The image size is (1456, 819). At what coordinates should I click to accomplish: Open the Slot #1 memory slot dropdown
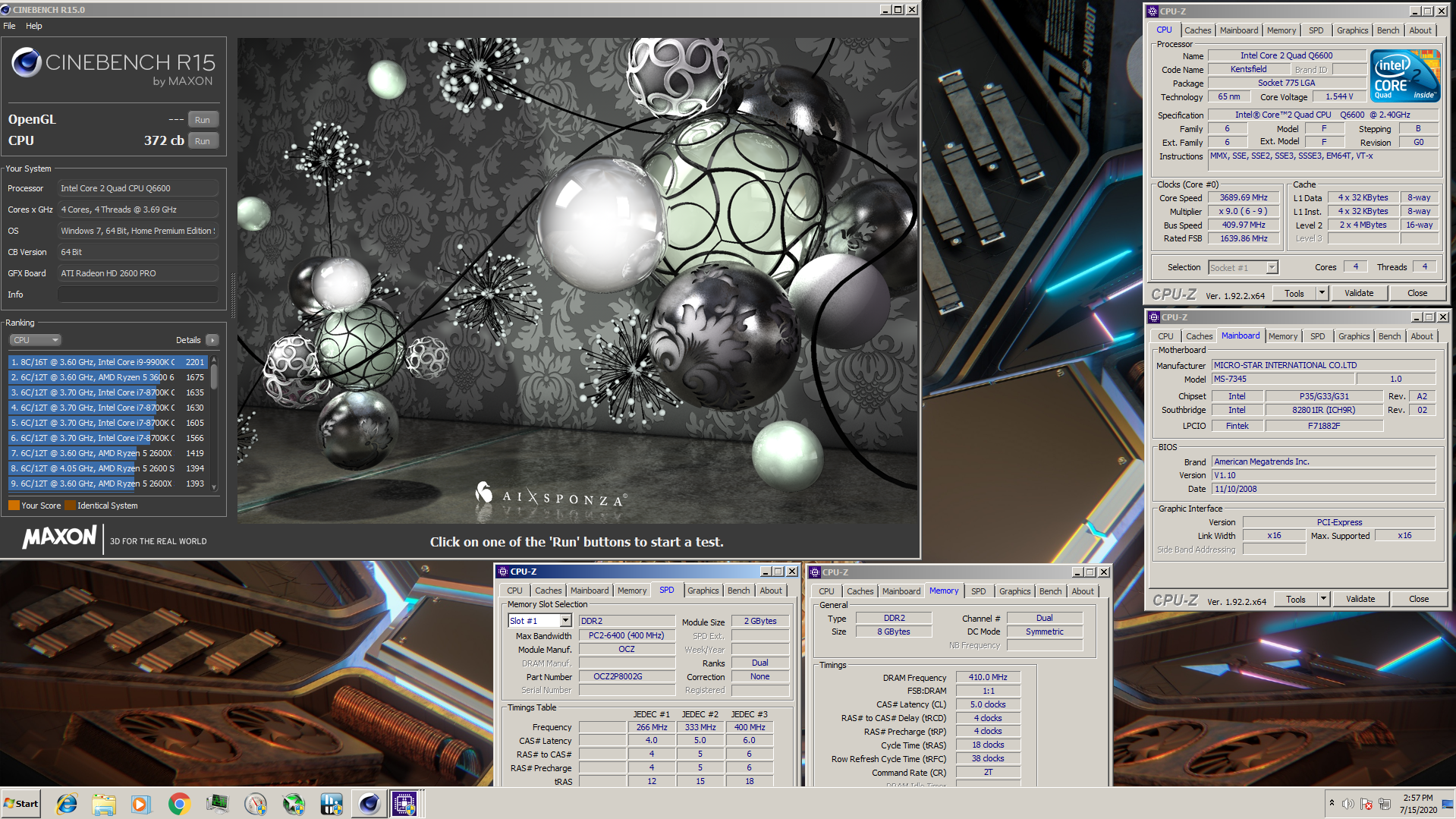coord(565,621)
